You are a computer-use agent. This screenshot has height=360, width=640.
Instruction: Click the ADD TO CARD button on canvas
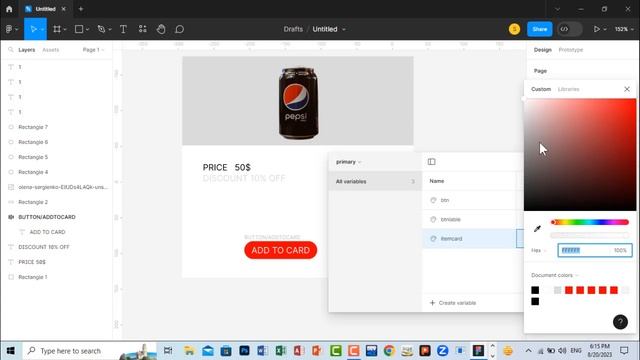280,250
